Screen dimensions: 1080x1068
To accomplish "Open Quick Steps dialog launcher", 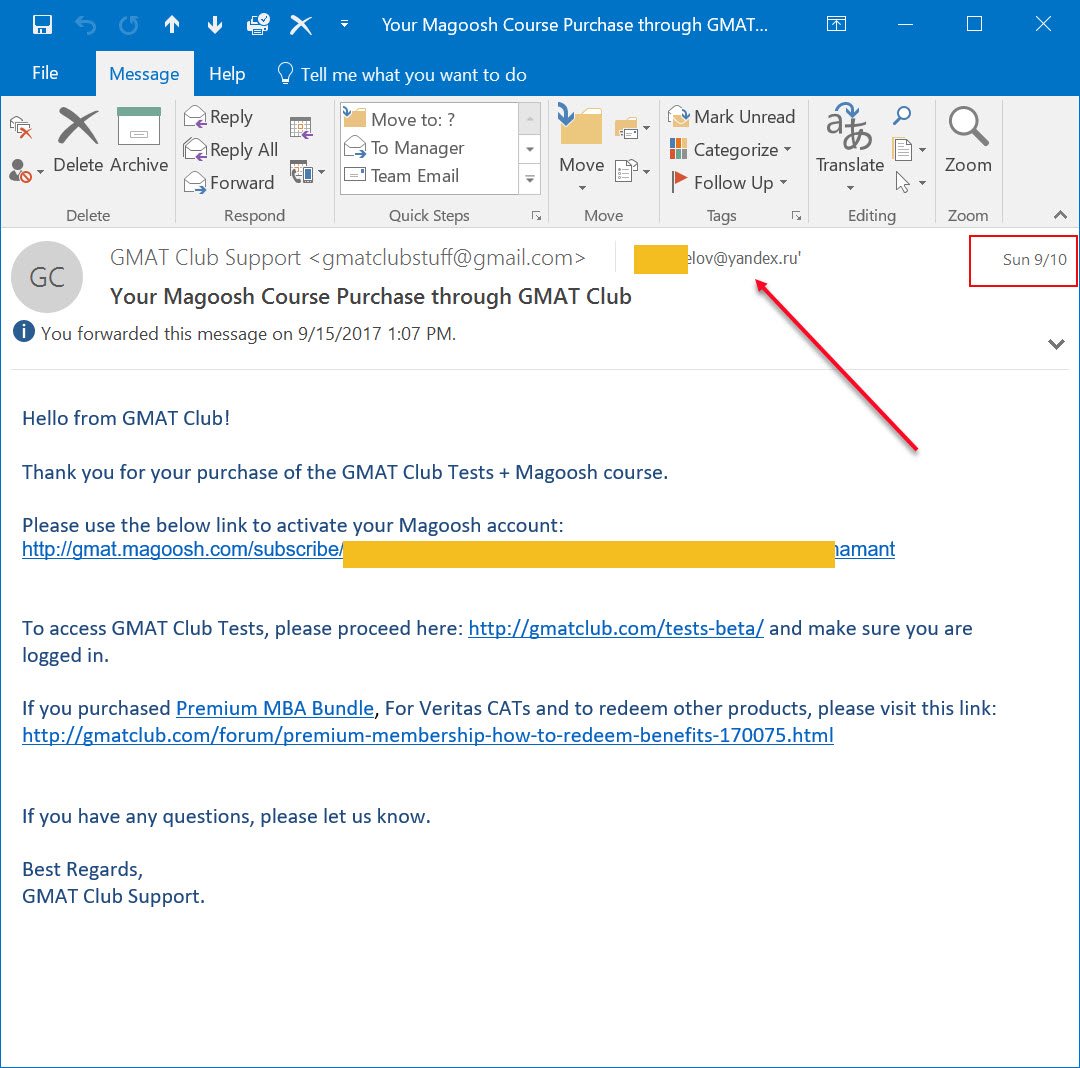I will click(x=536, y=216).
